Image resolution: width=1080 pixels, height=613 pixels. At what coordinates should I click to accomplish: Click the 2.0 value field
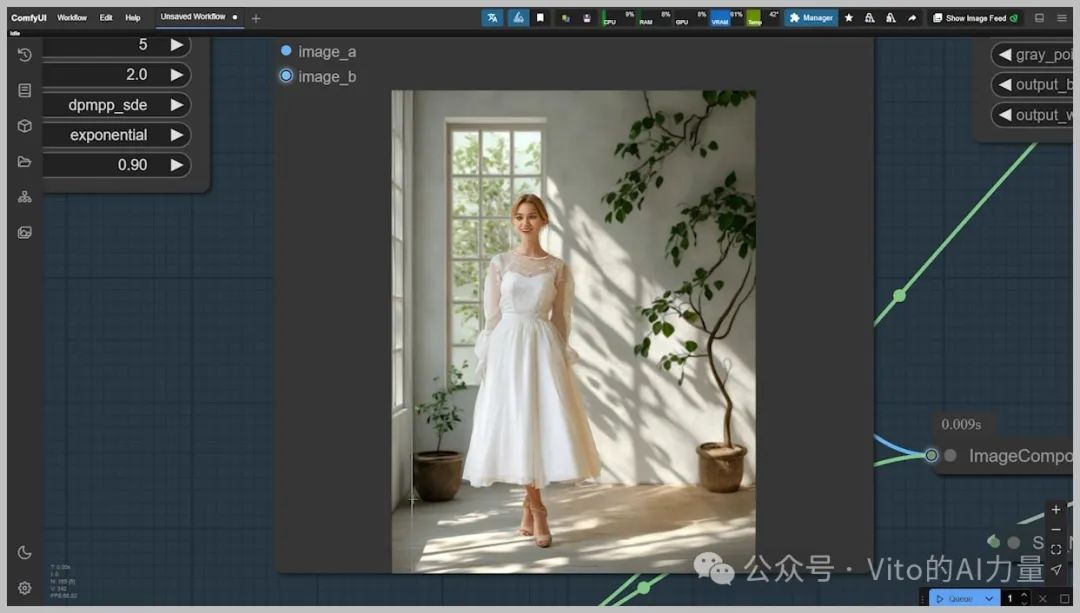[116, 74]
